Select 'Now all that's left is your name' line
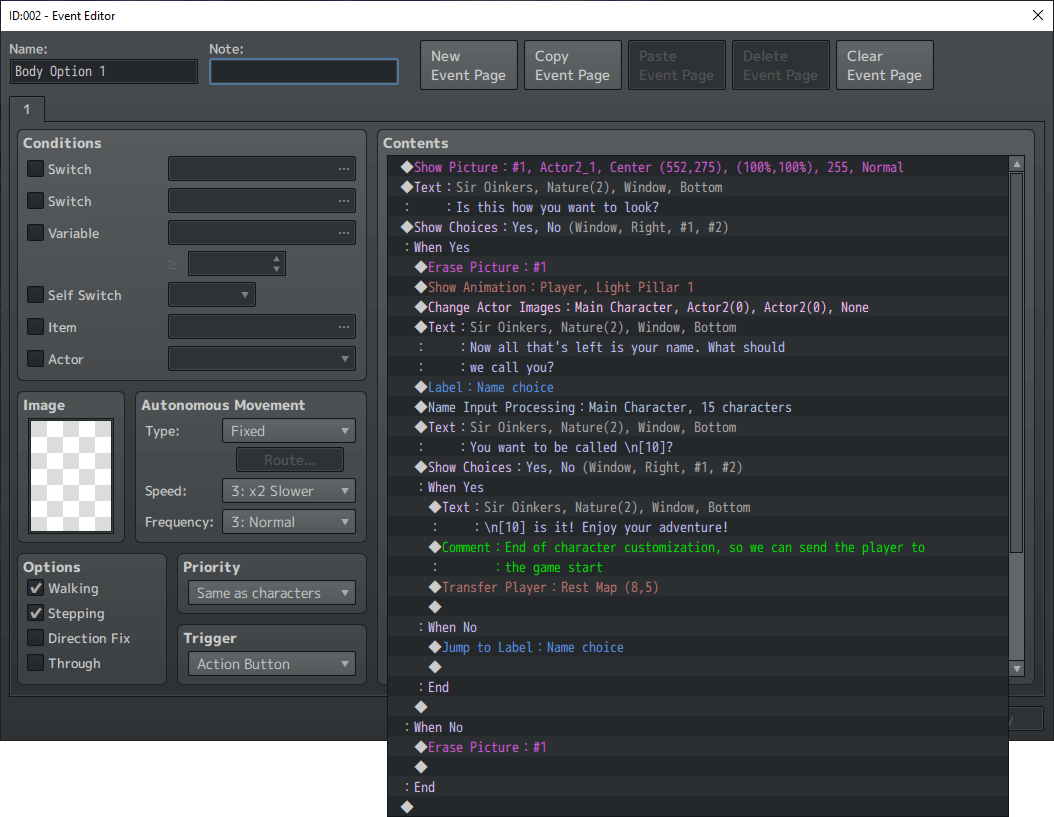 coord(698,347)
